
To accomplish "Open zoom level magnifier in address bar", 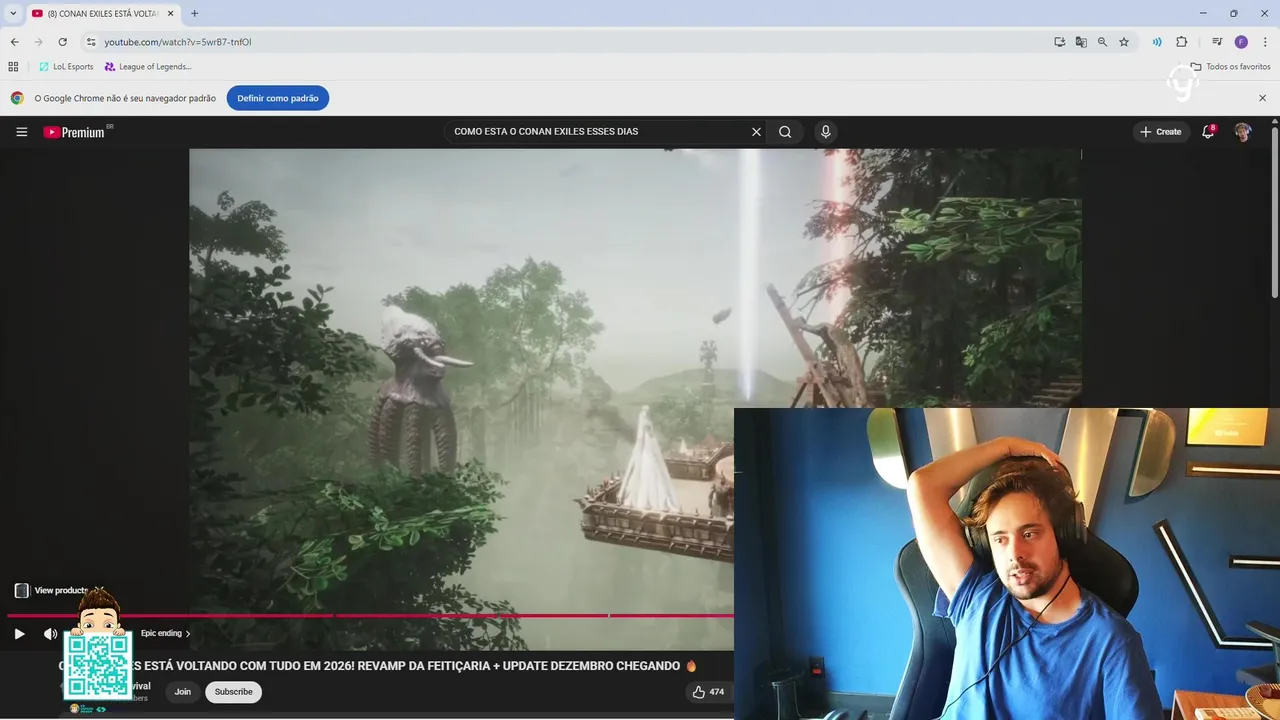I will pyautogui.click(x=1102, y=42).
